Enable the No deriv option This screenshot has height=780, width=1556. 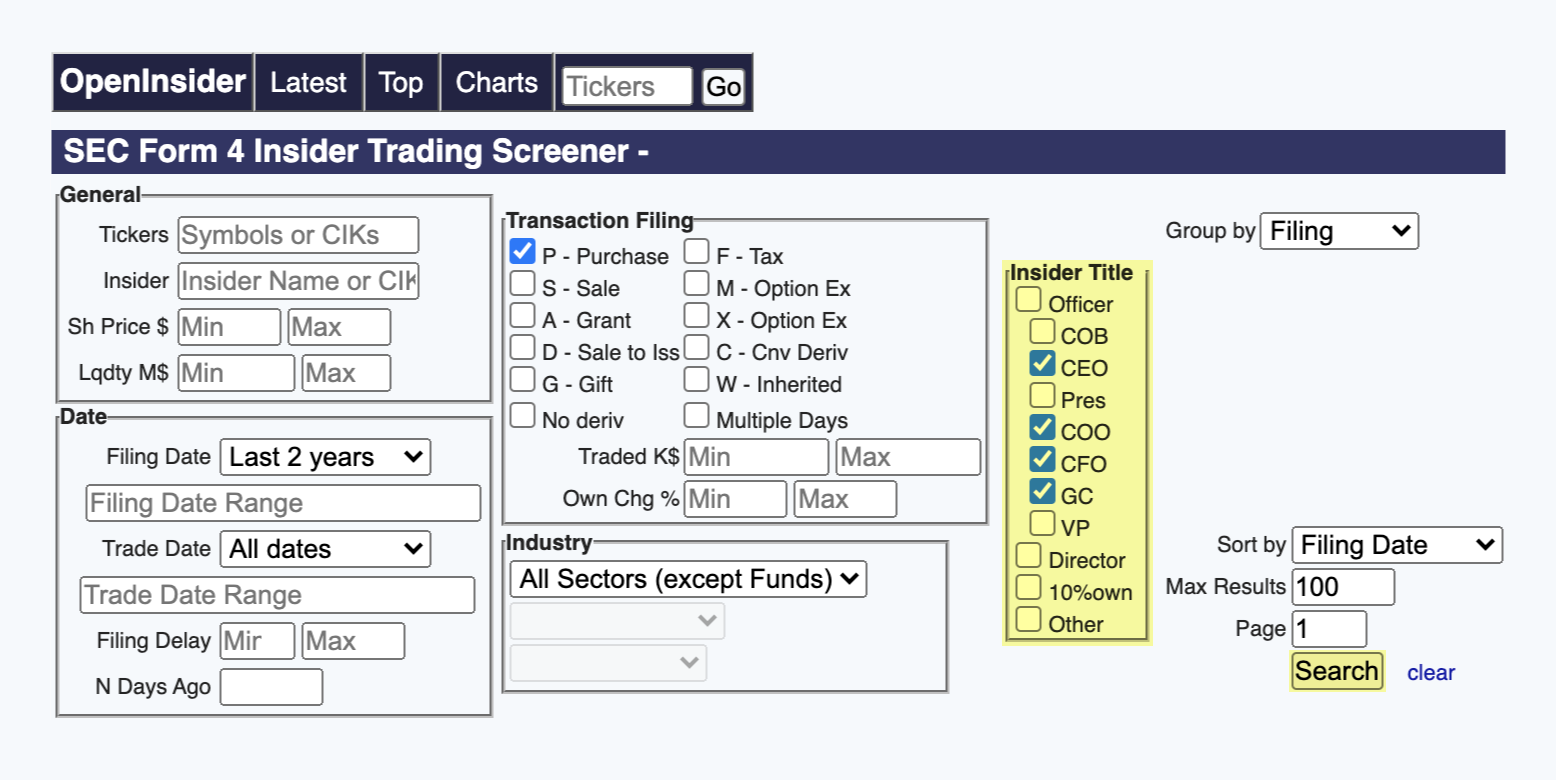click(522, 417)
